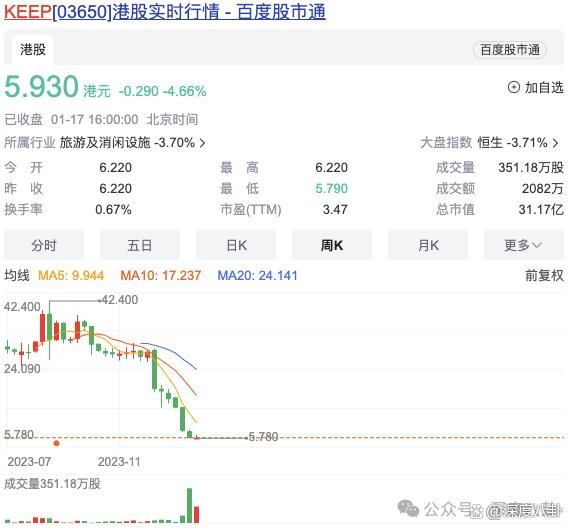Select the 五日 chart tab
The image size is (575, 532).
click(x=140, y=245)
